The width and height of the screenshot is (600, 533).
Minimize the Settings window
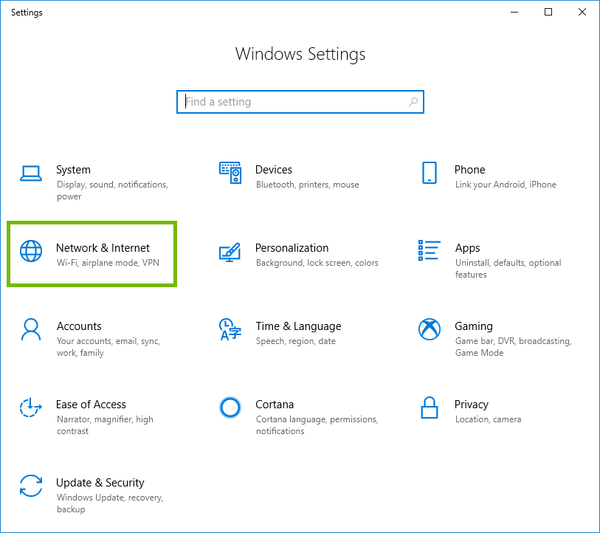tap(514, 12)
